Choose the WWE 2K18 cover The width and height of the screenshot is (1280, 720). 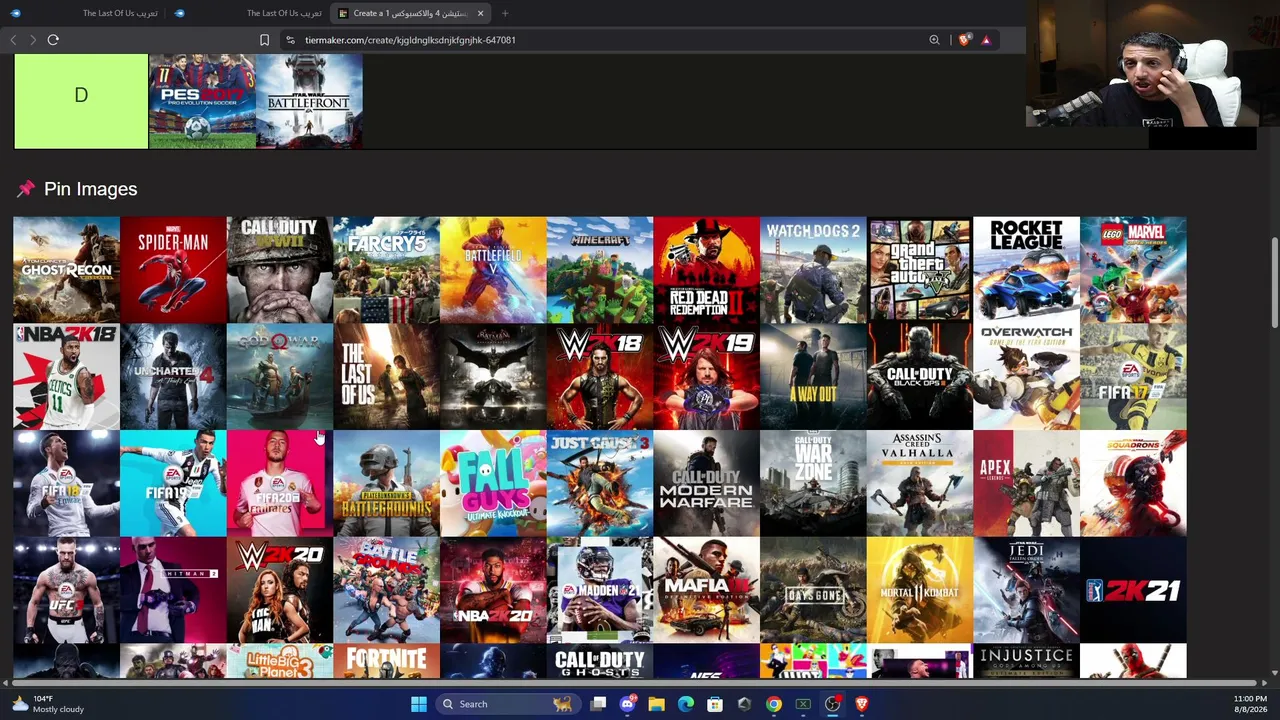(600, 377)
